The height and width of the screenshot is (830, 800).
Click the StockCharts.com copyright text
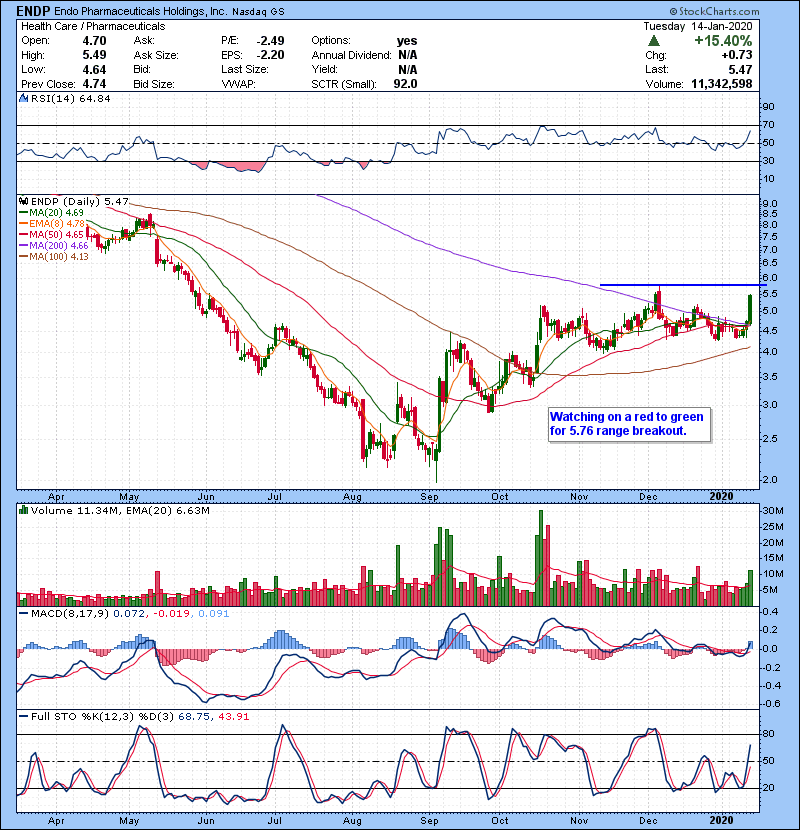[x=714, y=11]
